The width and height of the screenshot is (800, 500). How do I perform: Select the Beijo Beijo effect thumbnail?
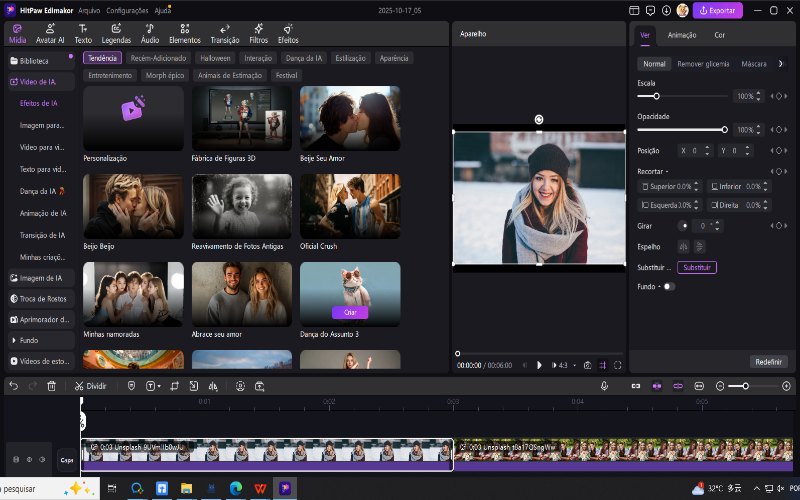pyautogui.click(x=133, y=206)
